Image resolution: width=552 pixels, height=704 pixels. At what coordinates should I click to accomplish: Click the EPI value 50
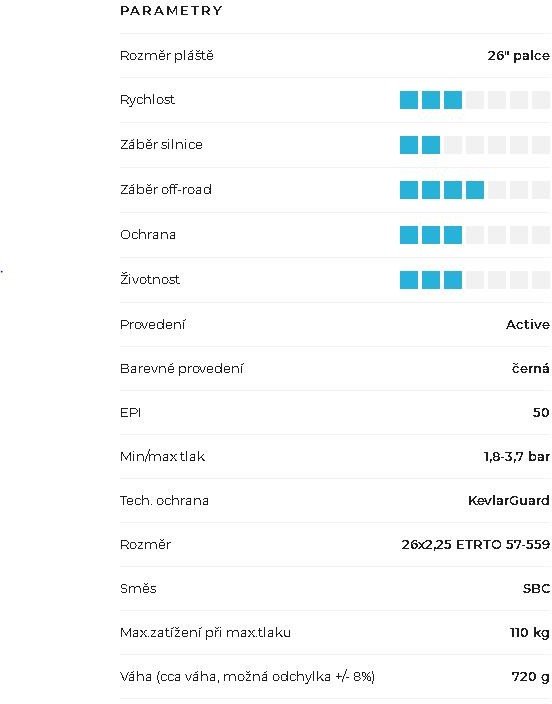pyautogui.click(x=541, y=412)
